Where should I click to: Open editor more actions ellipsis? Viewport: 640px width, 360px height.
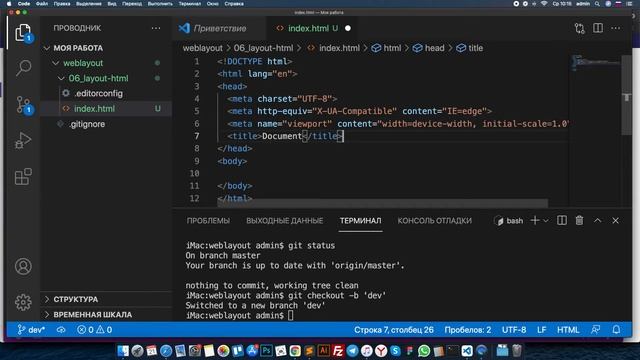coord(616,28)
